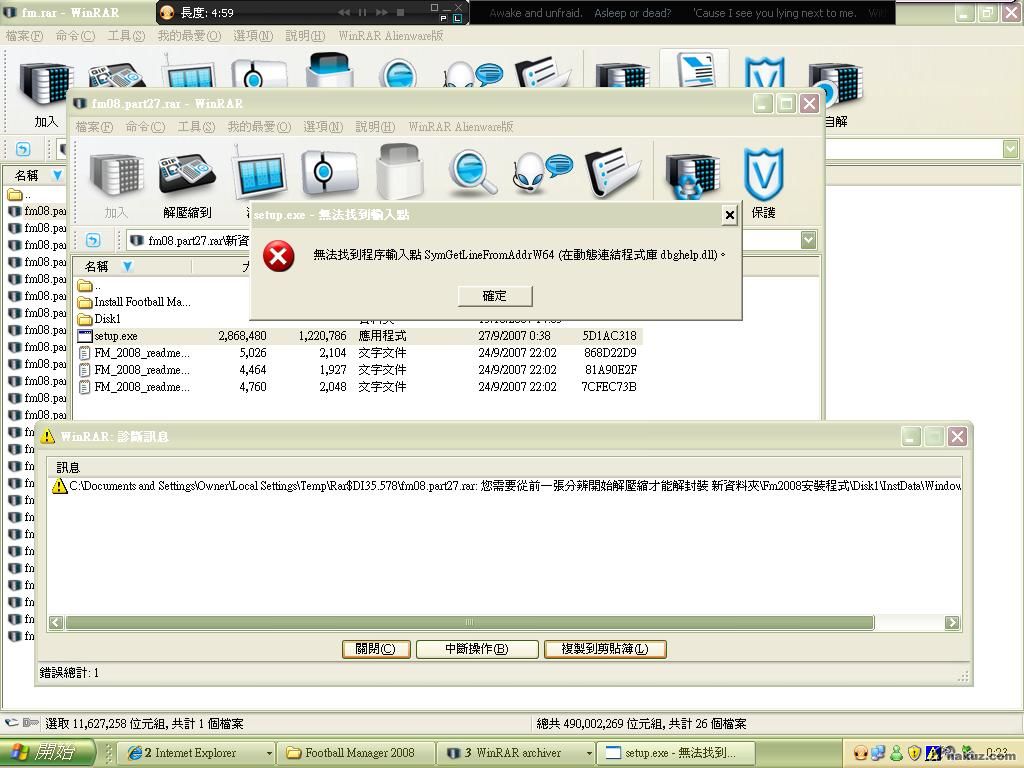Click the folder list Info icon in fm08.part27.rar toolbar
This screenshot has height=768, width=1024.
tap(612, 172)
